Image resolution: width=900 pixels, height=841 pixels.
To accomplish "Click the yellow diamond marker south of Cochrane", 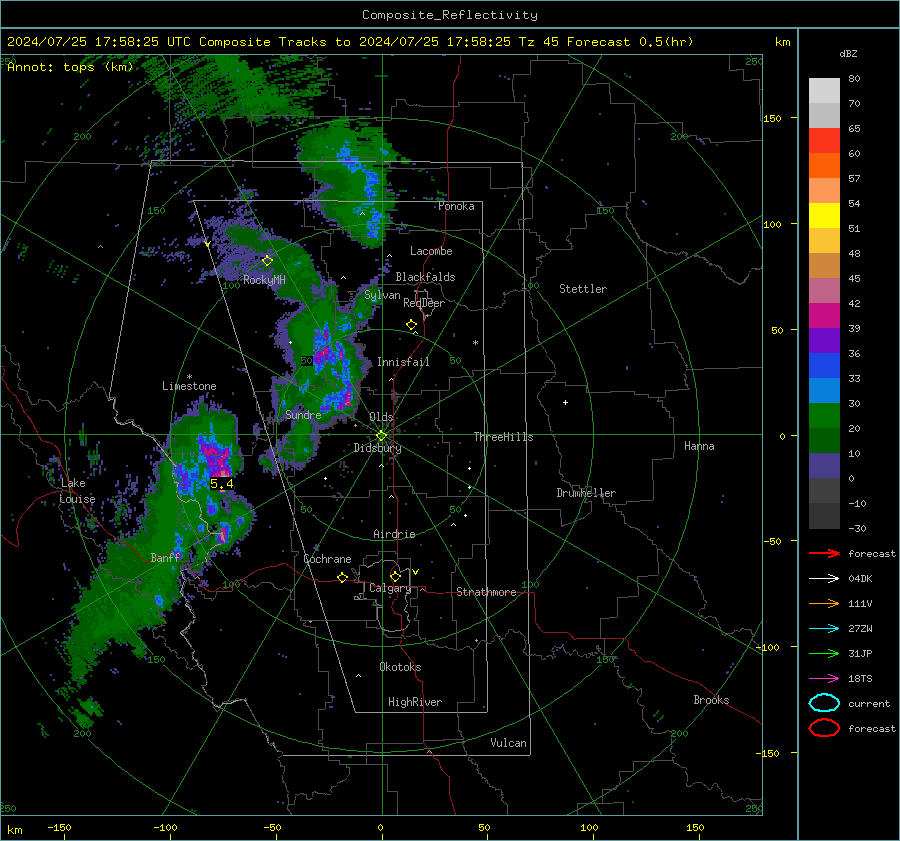I will click(343, 577).
